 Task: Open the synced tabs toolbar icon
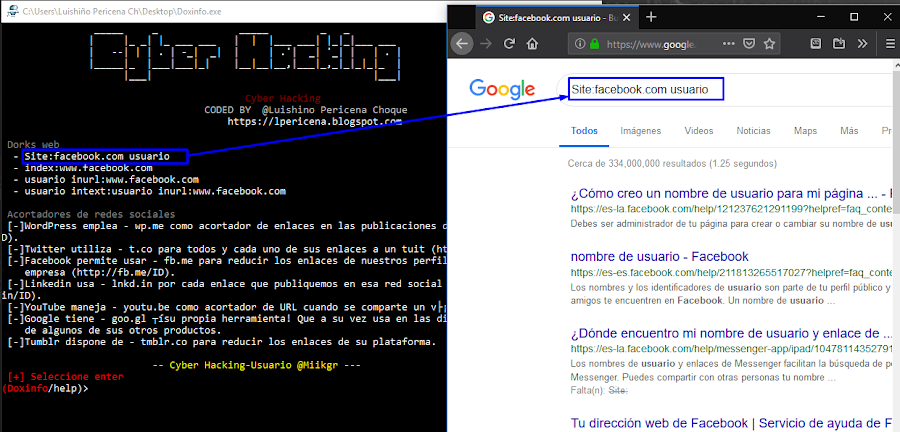[839, 44]
